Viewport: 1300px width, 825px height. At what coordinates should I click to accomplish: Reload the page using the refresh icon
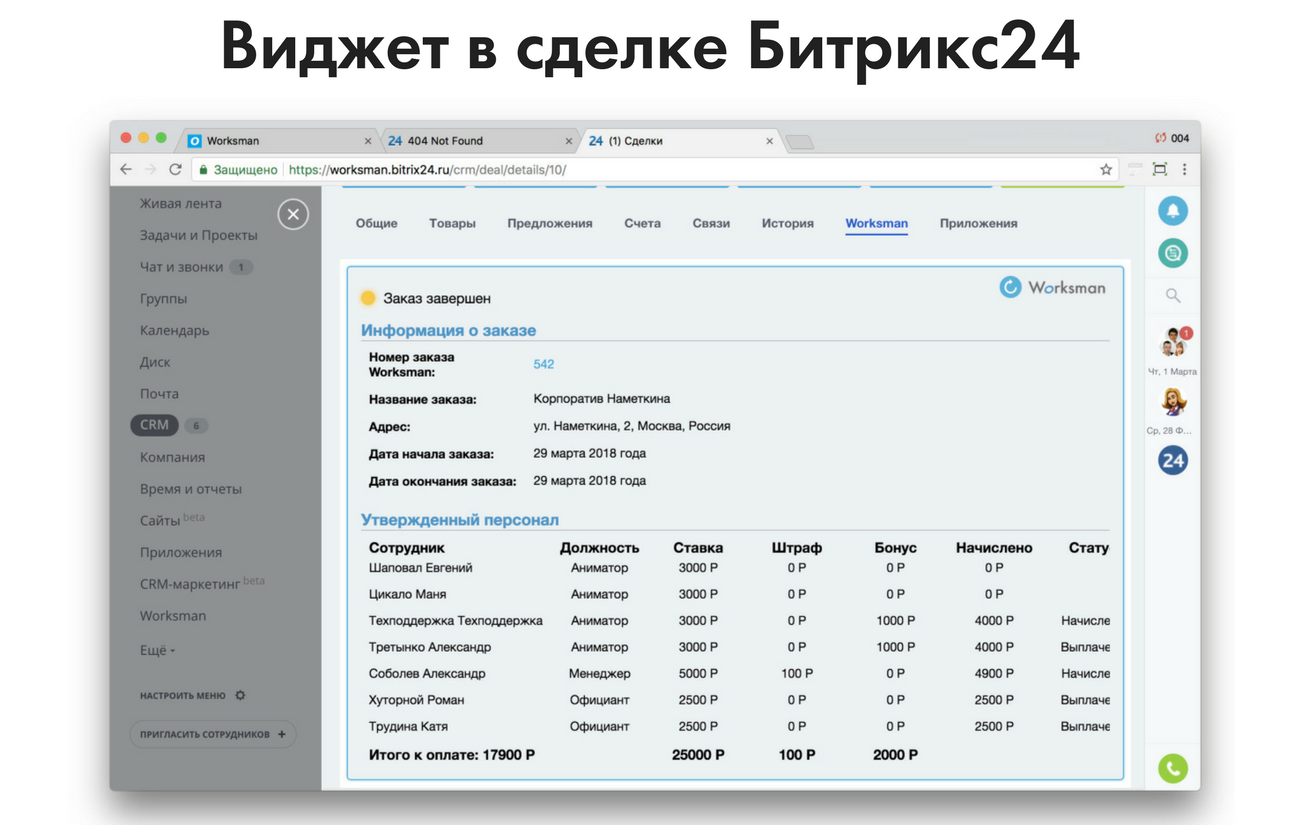point(176,170)
